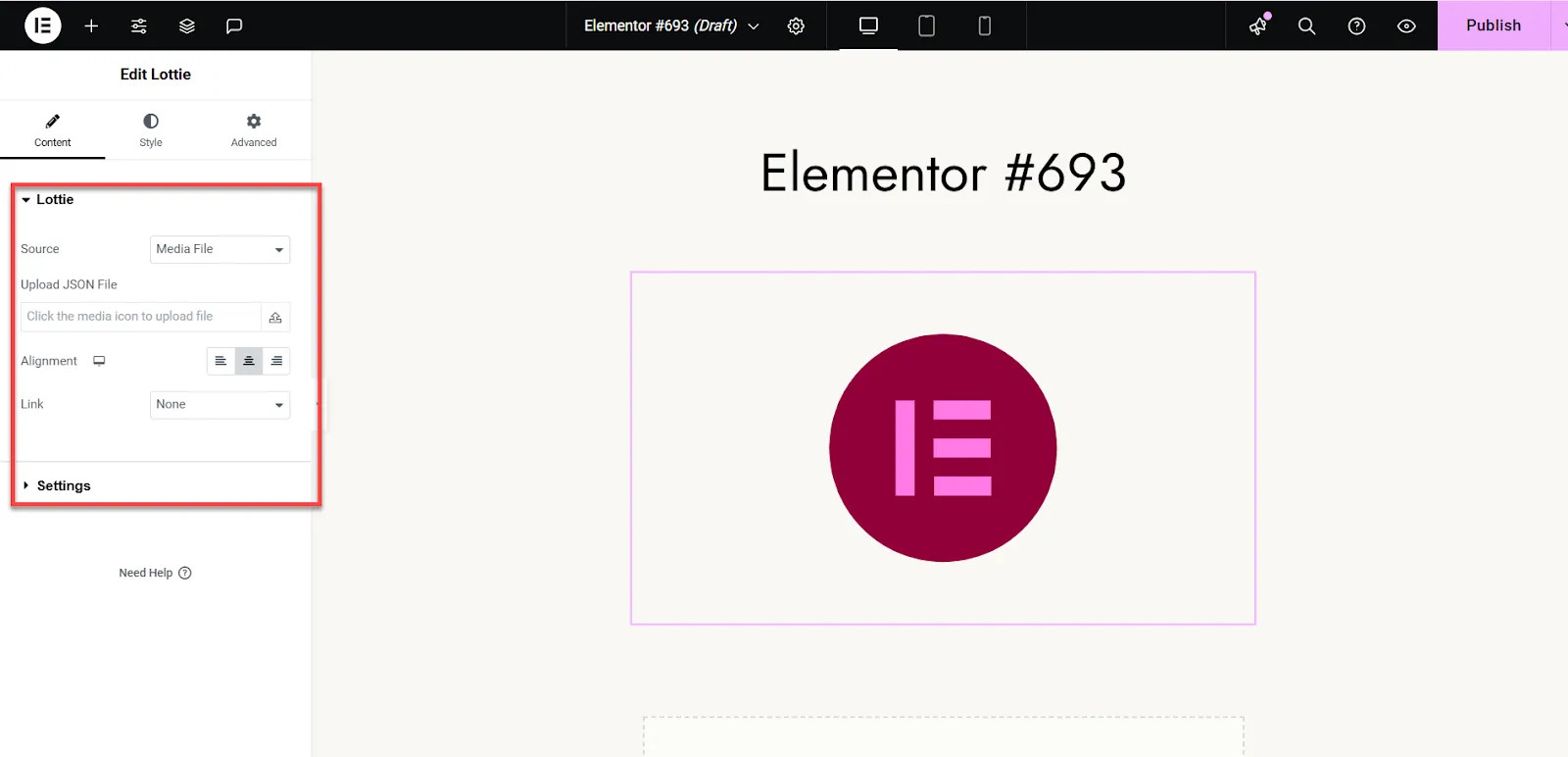Open Site Settings sliders icon

click(x=139, y=25)
